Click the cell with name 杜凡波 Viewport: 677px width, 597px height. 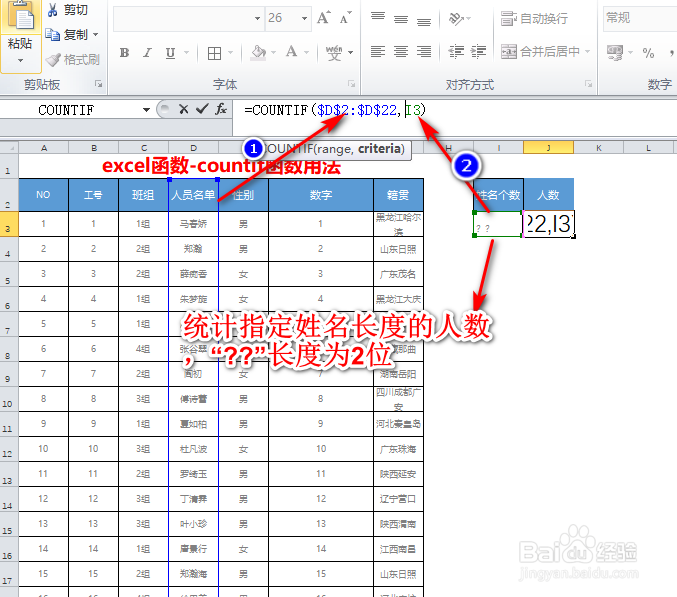click(193, 449)
